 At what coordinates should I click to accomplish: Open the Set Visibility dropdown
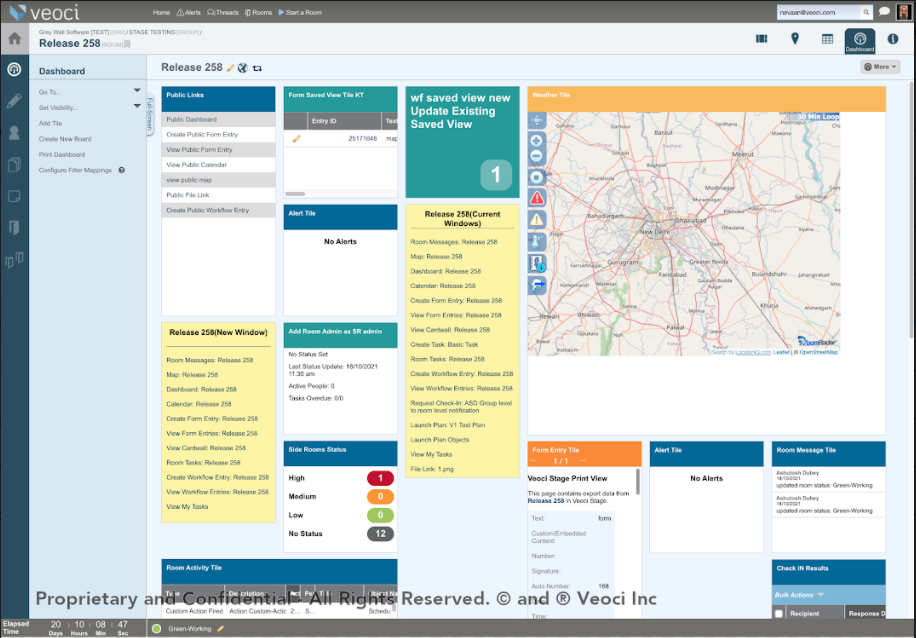(137, 105)
